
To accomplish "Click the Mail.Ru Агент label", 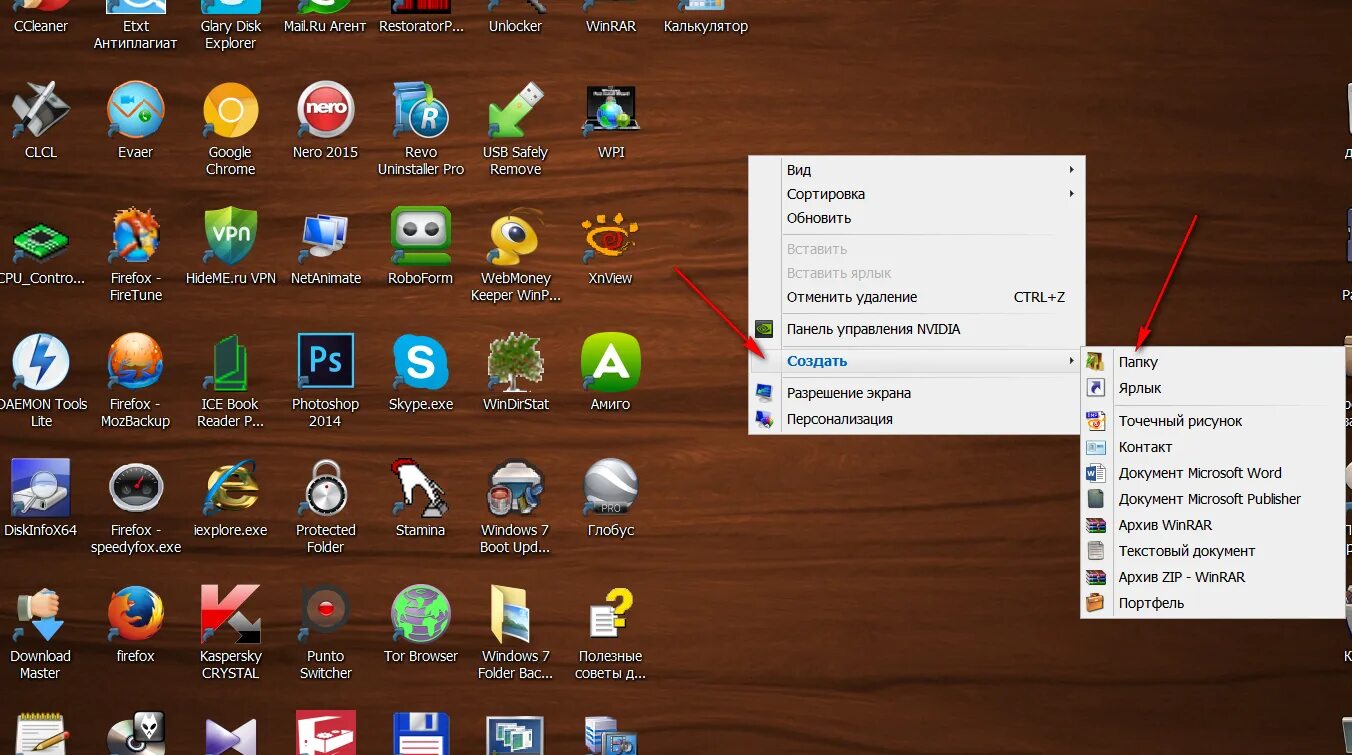I will tap(325, 26).
